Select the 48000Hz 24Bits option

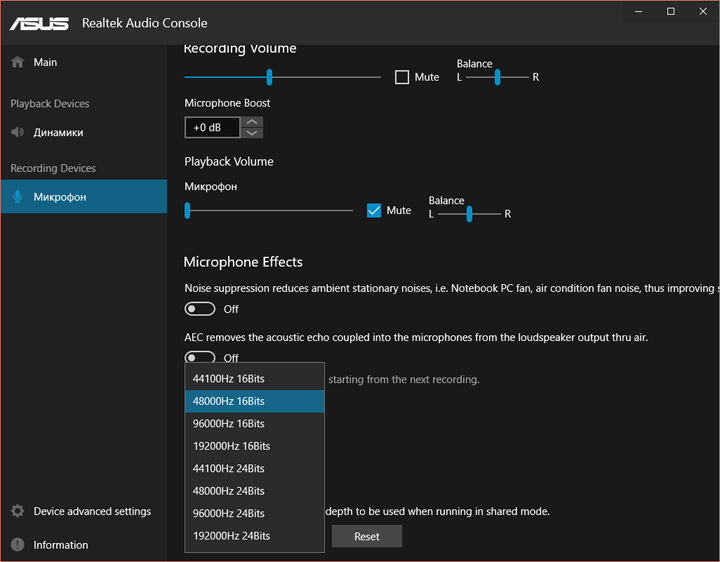tap(229, 491)
